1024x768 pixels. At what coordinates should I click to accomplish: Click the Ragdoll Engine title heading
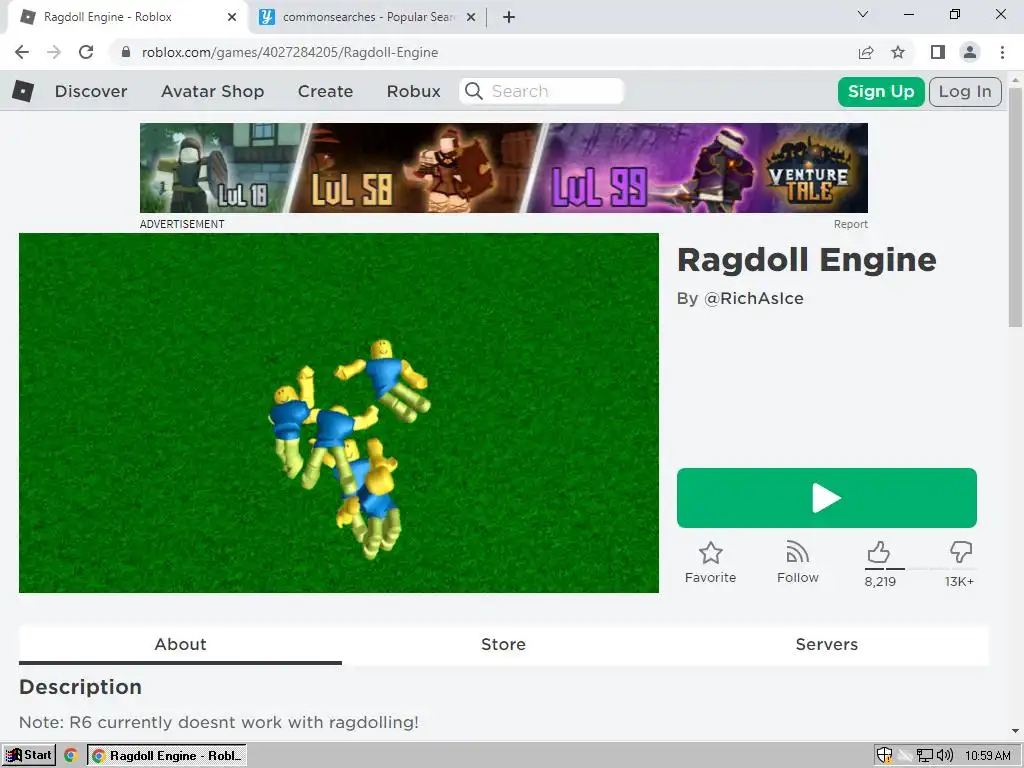(x=807, y=260)
